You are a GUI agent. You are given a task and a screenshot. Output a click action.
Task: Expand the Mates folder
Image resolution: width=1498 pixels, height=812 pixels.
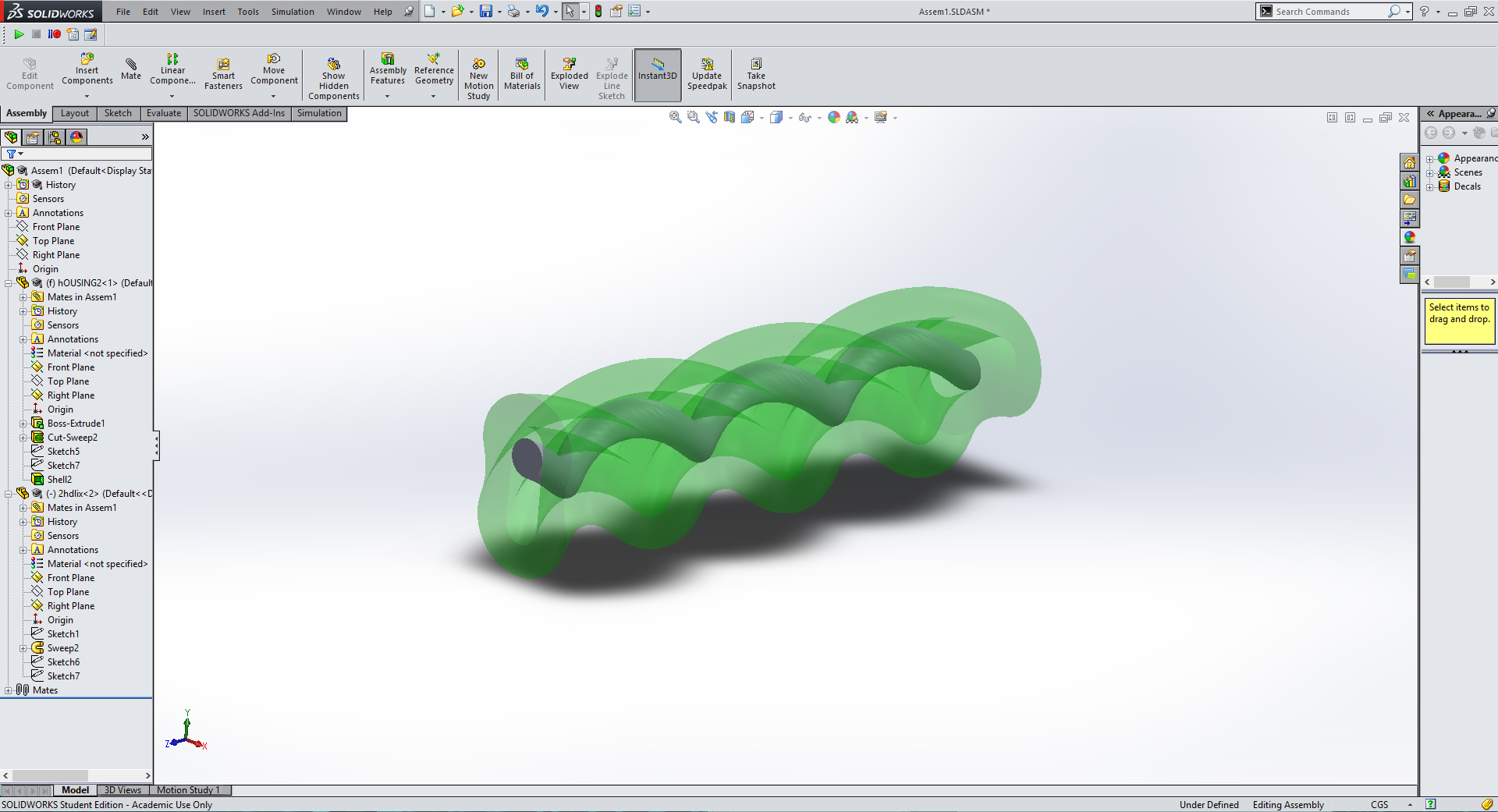coord(9,690)
